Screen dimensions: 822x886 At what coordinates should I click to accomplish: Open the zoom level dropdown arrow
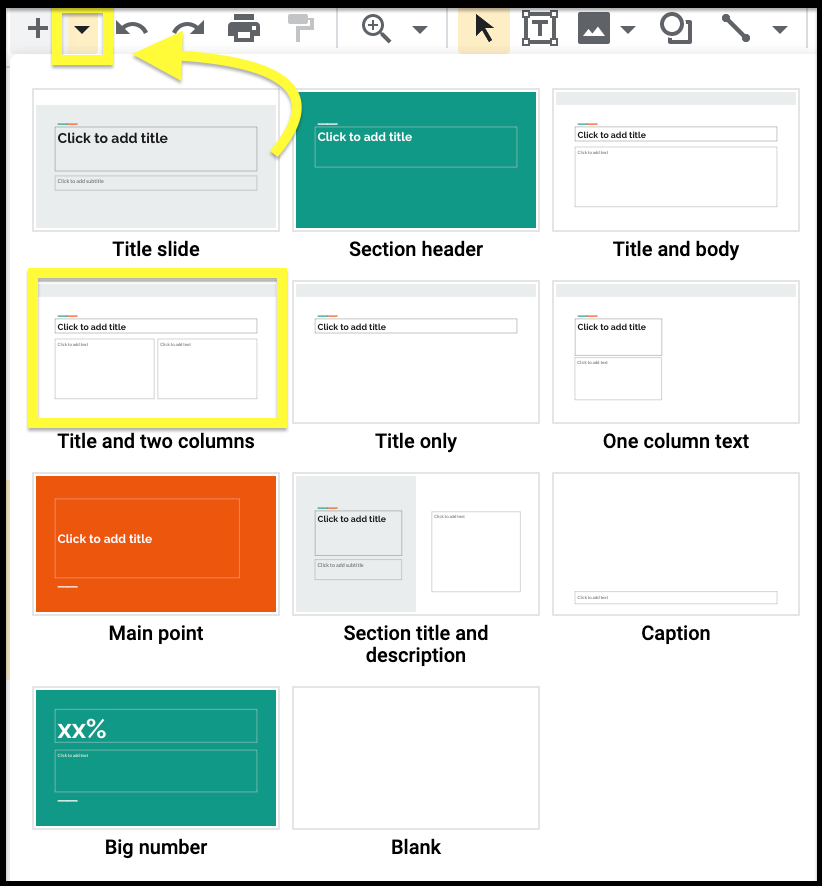click(x=420, y=29)
